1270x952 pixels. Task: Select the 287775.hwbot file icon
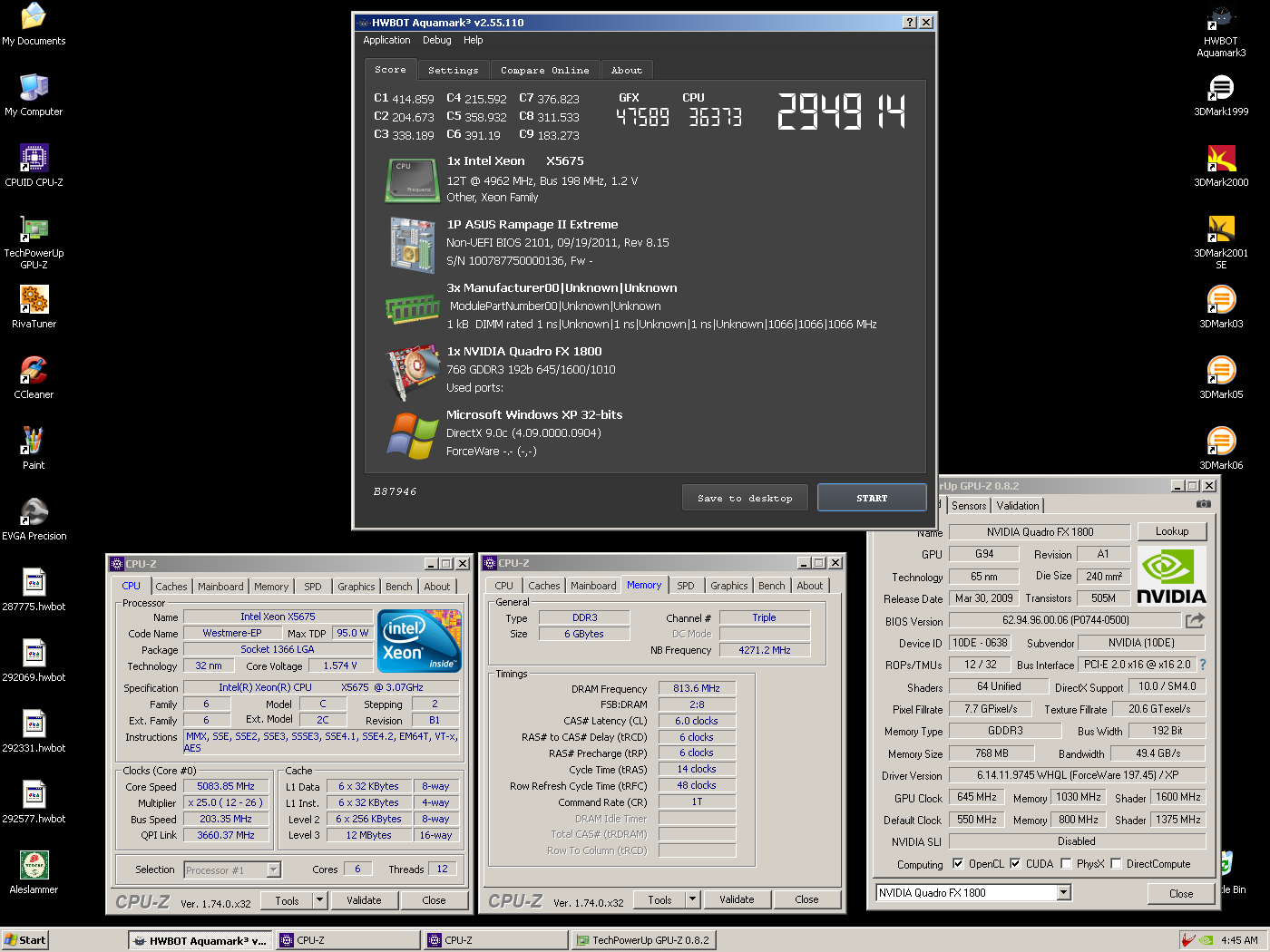pyautogui.click(x=34, y=589)
